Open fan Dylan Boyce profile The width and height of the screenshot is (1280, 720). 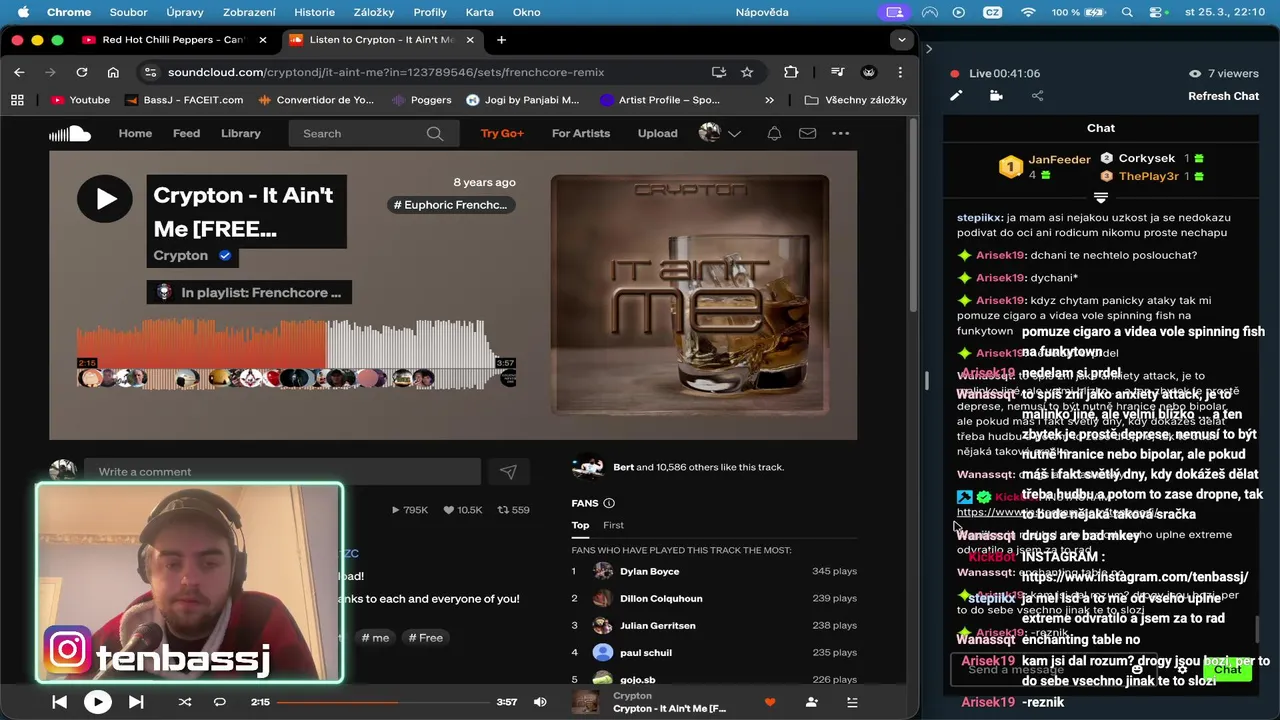click(649, 571)
